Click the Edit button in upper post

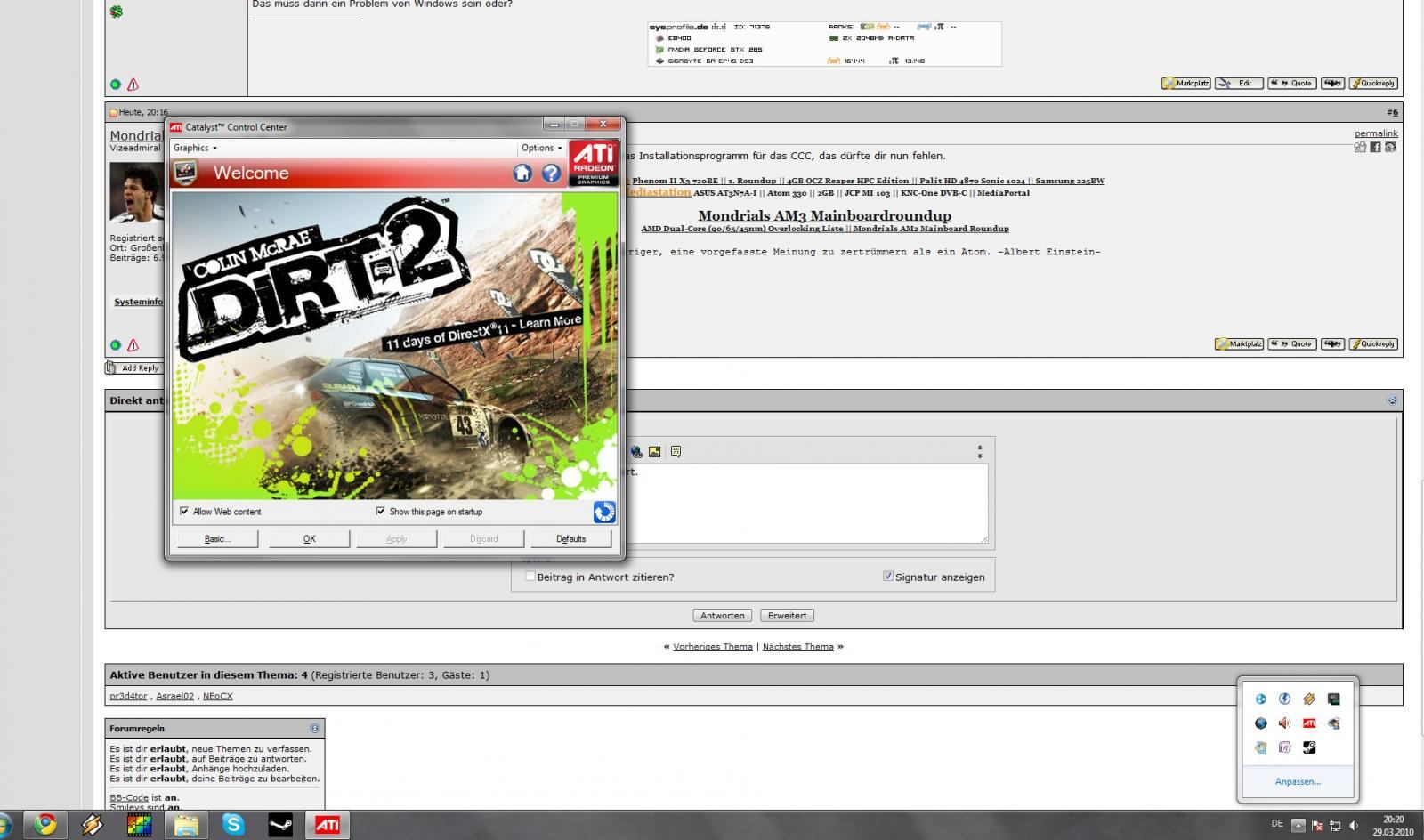click(1239, 84)
